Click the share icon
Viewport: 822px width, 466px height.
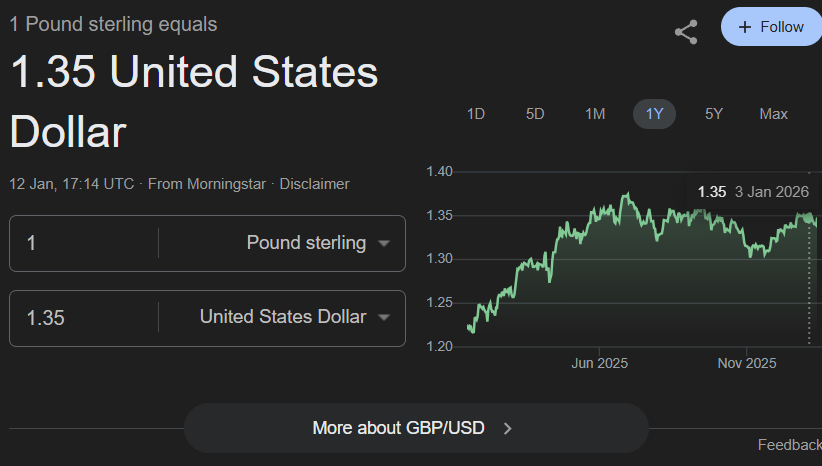click(x=686, y=32)
